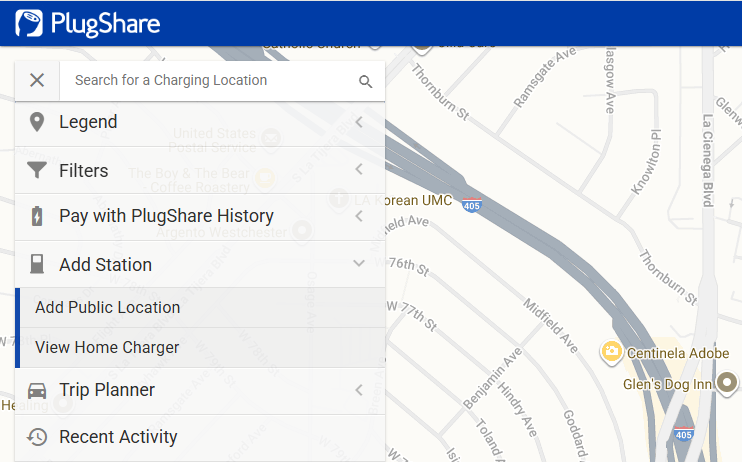Viewport: 742px width, 462px height.
Task: Click the Filters funnel icon
Action: [37, 170]
